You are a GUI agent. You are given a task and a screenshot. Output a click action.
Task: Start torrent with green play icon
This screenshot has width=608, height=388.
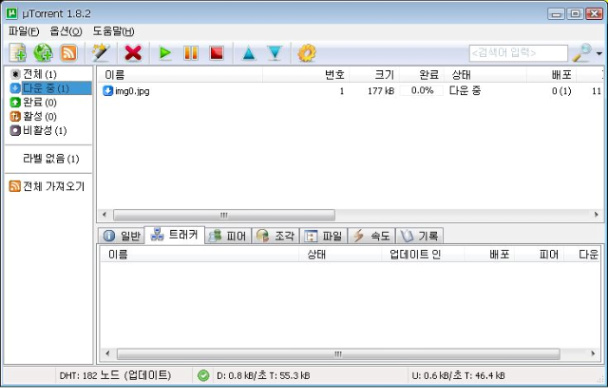coord(166,53)
